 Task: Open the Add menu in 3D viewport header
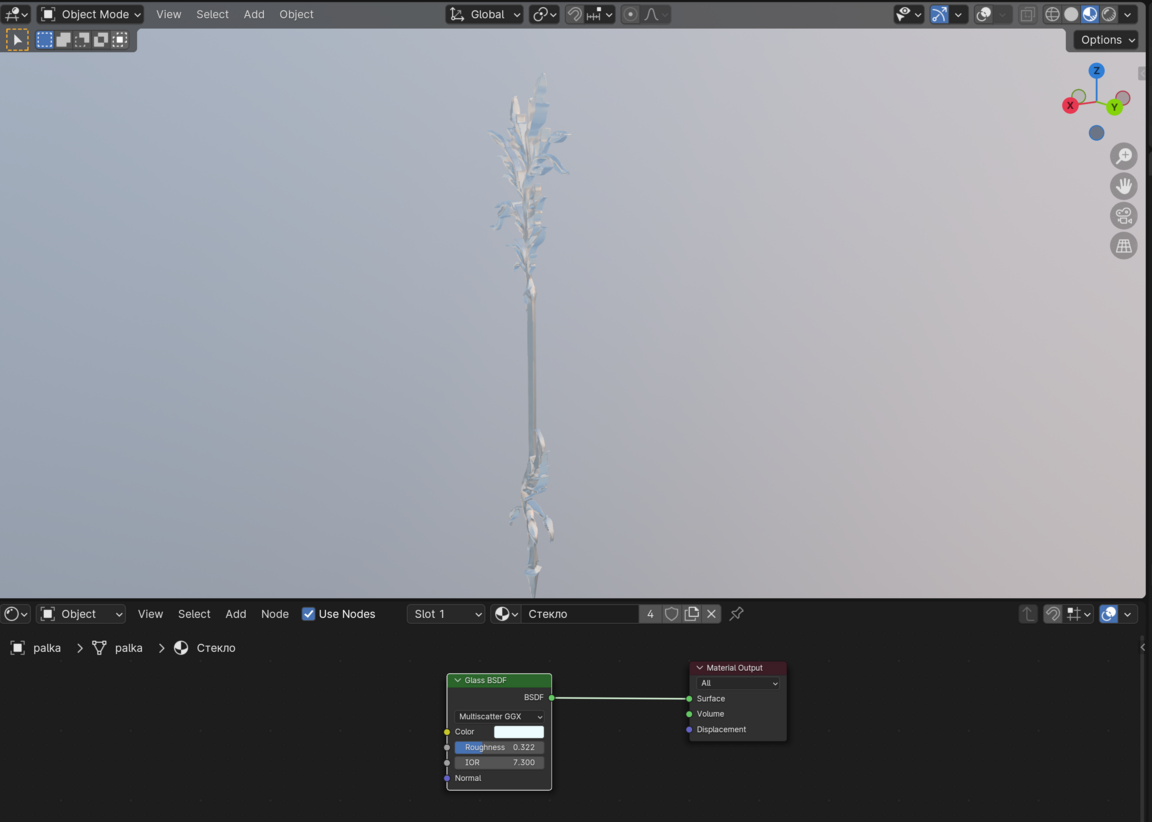(x=254, y=14)
